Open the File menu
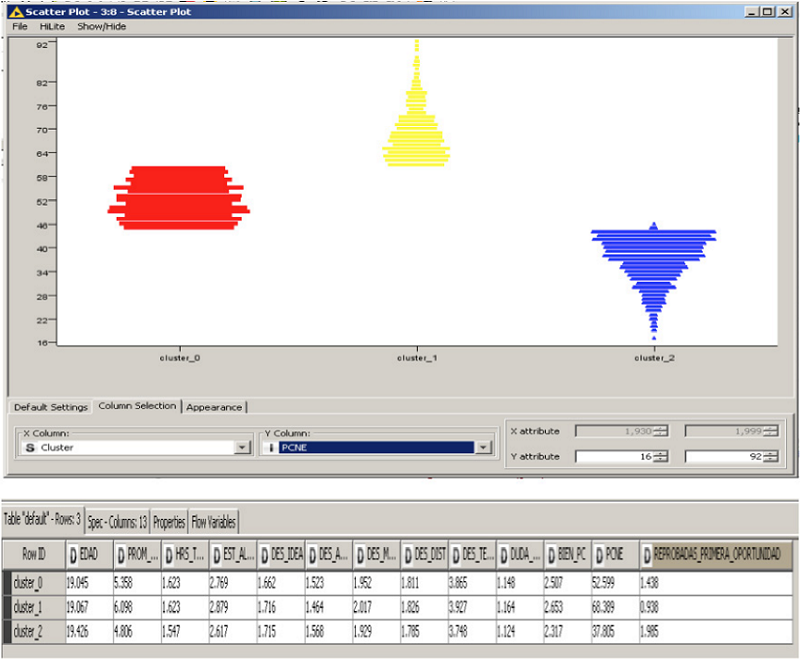800x659 pixels. coord(20,26)
